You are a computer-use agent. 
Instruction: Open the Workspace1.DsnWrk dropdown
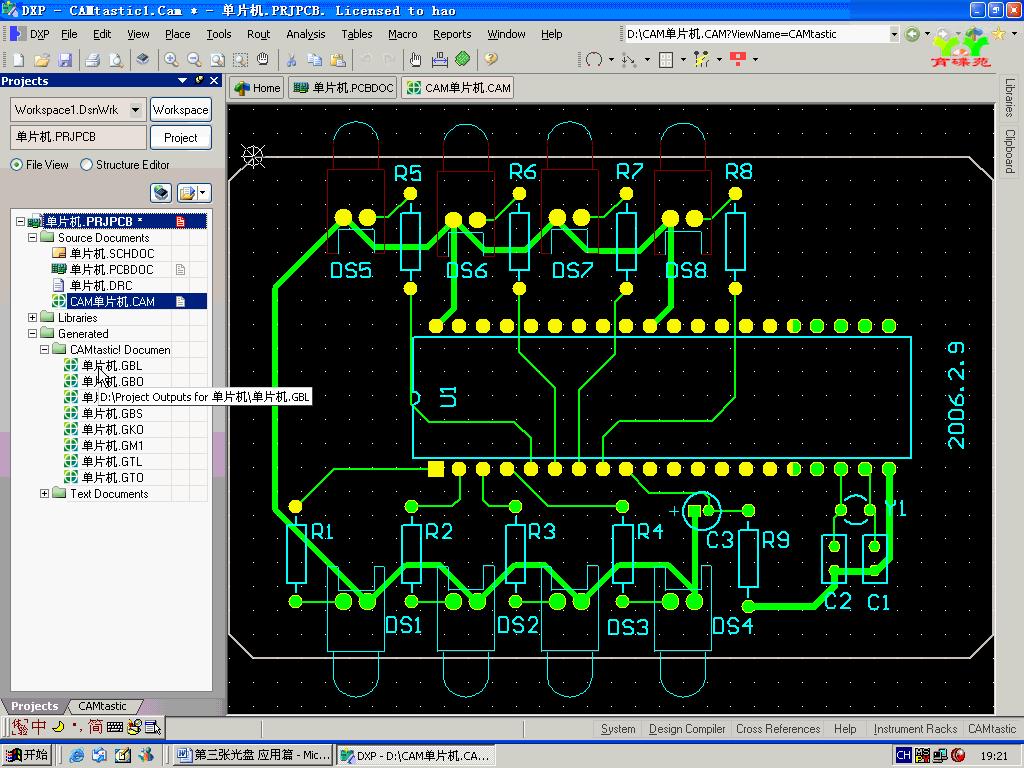pos(135,110)
